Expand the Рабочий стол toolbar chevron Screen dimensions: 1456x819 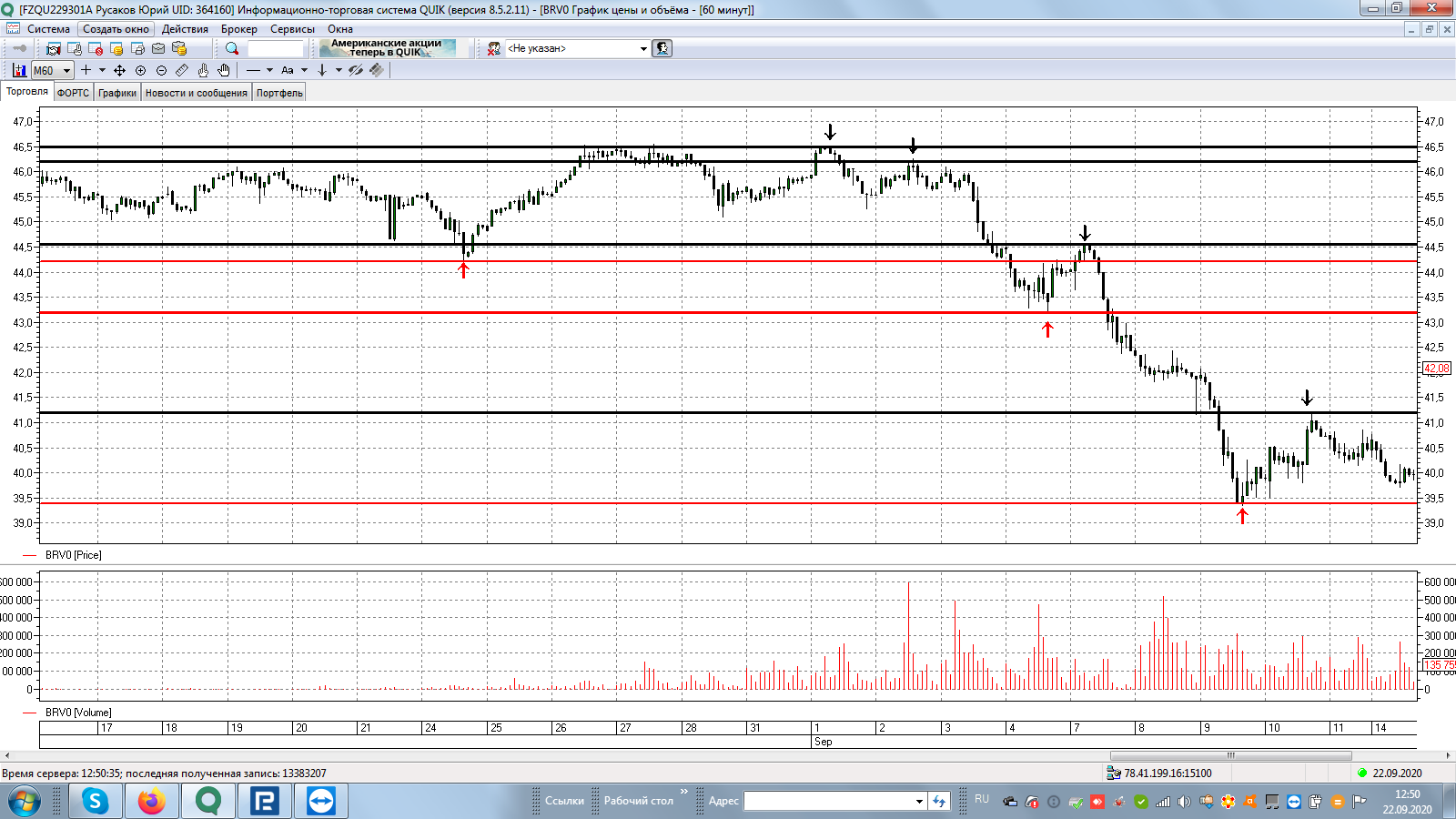click(684, 792)
